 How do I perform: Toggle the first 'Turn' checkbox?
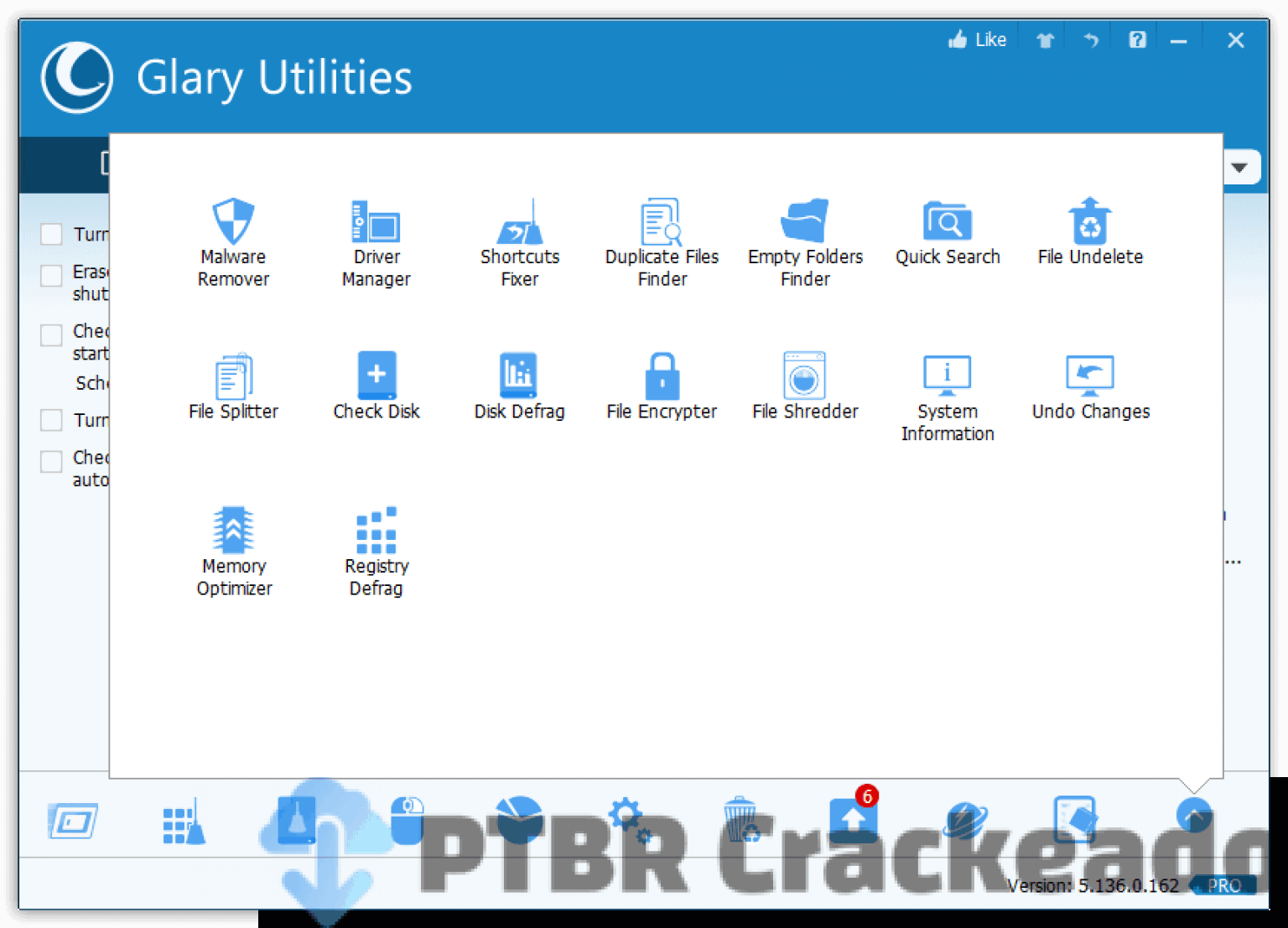(x=51, y=234)
